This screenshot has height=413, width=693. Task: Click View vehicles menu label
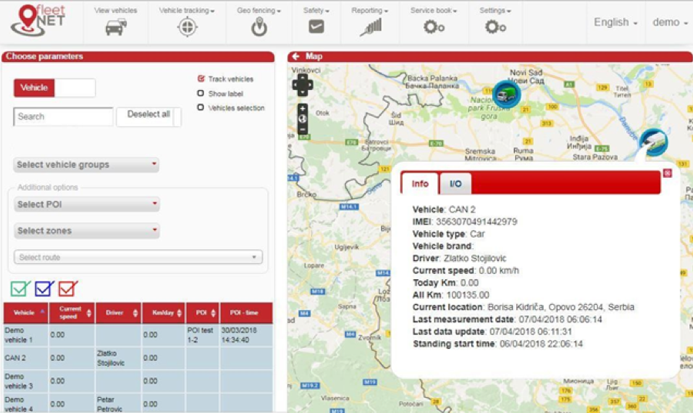pos(115,10)
